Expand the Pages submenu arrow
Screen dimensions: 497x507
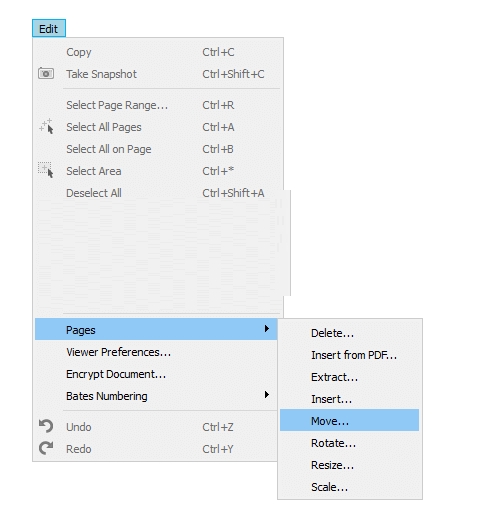(266, 329)
